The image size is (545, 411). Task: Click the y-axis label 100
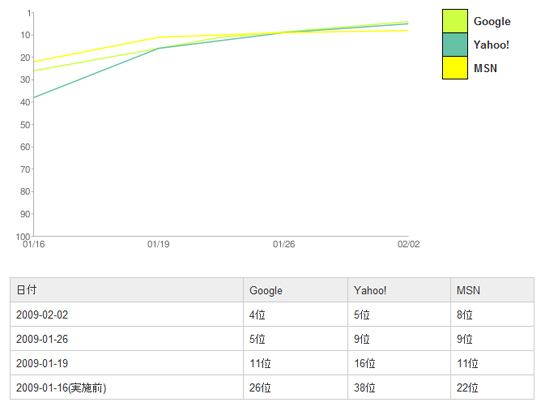click(x=23, y=236)
